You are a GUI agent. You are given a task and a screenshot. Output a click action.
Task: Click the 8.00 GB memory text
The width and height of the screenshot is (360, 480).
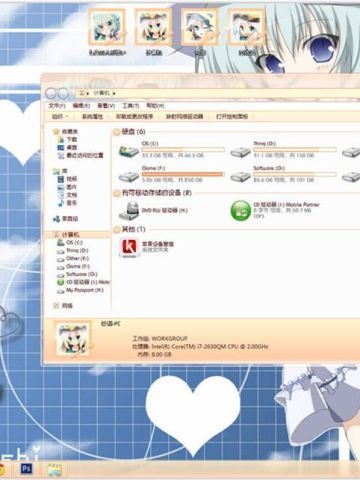click(x=161, y=355)
